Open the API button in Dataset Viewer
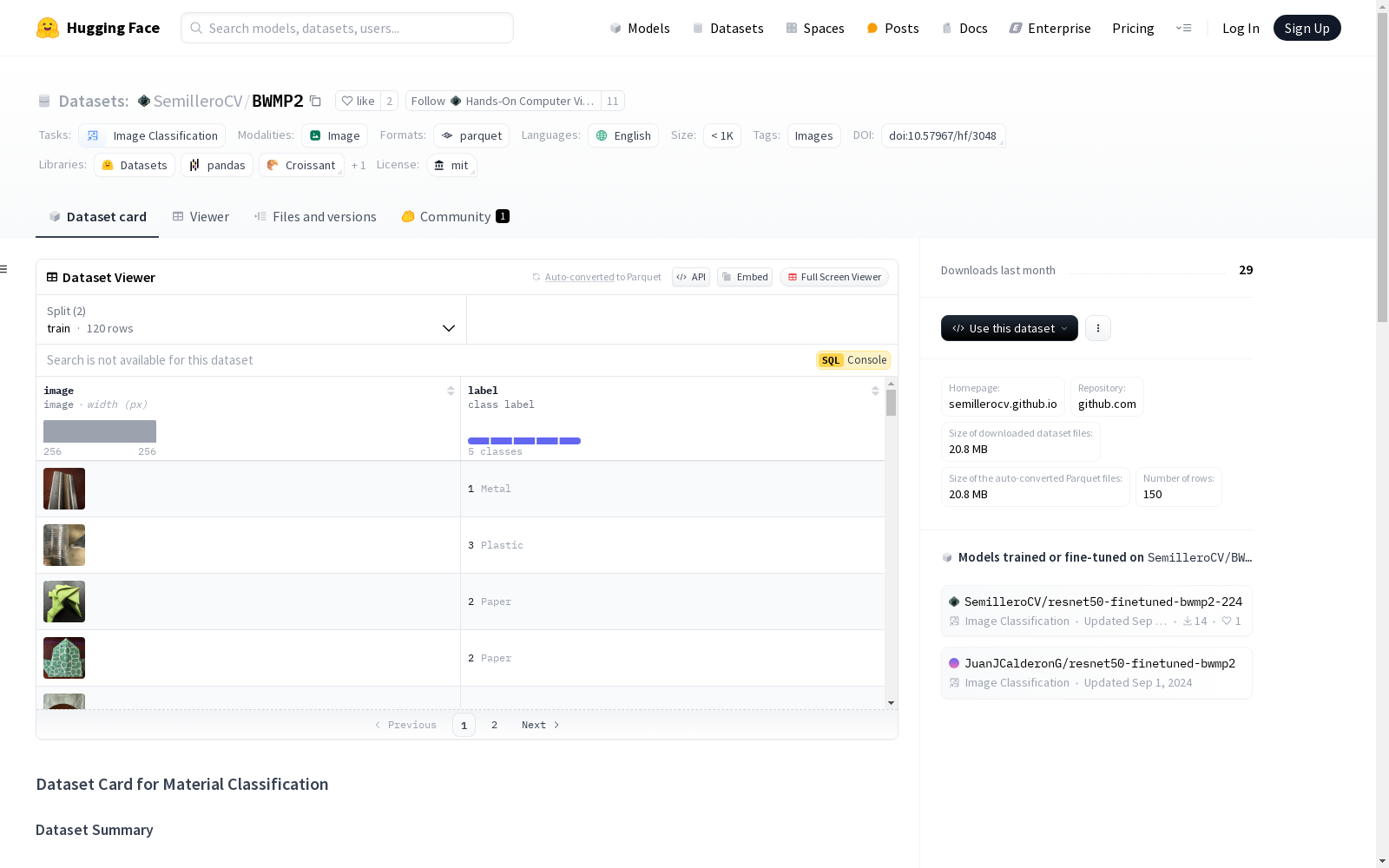Screen dimensions: 1389x868 pos(691,277)
